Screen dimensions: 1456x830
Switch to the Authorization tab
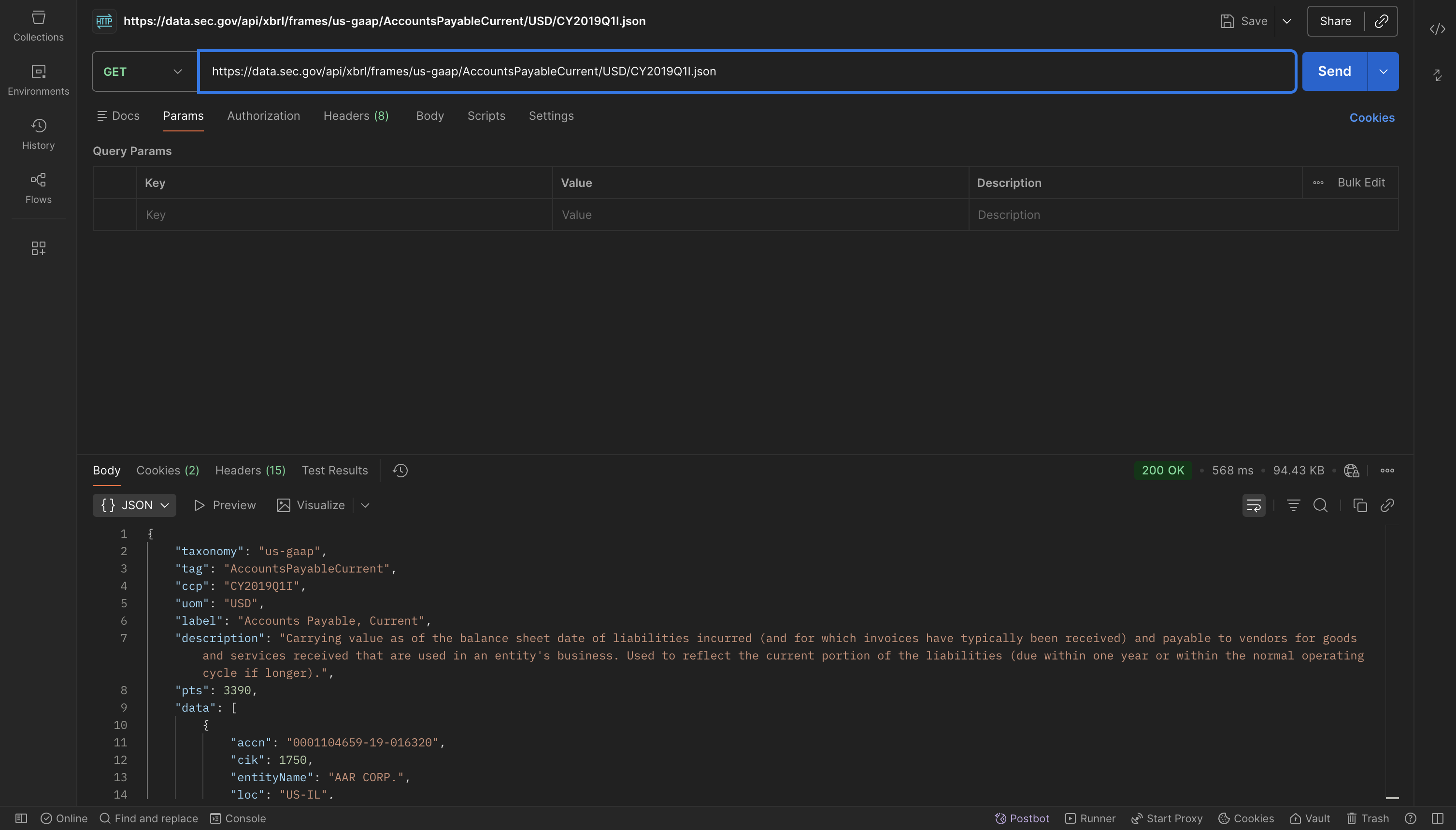(263, 116)
